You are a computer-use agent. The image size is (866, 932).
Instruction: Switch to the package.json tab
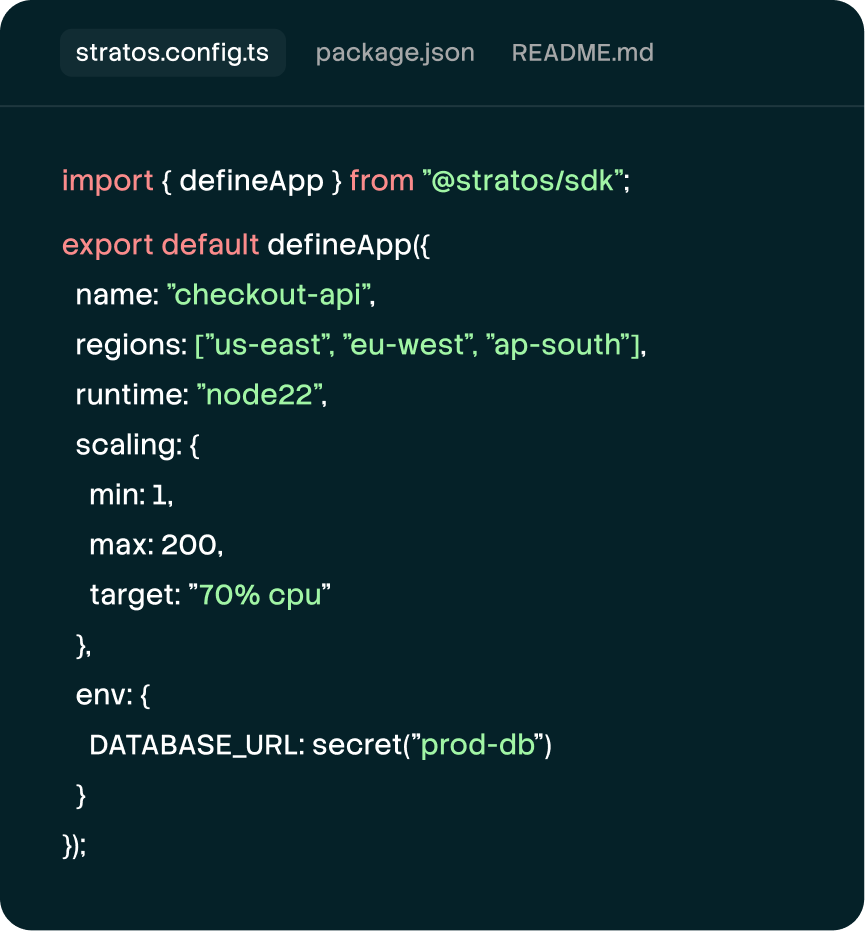tap(395, 53)
